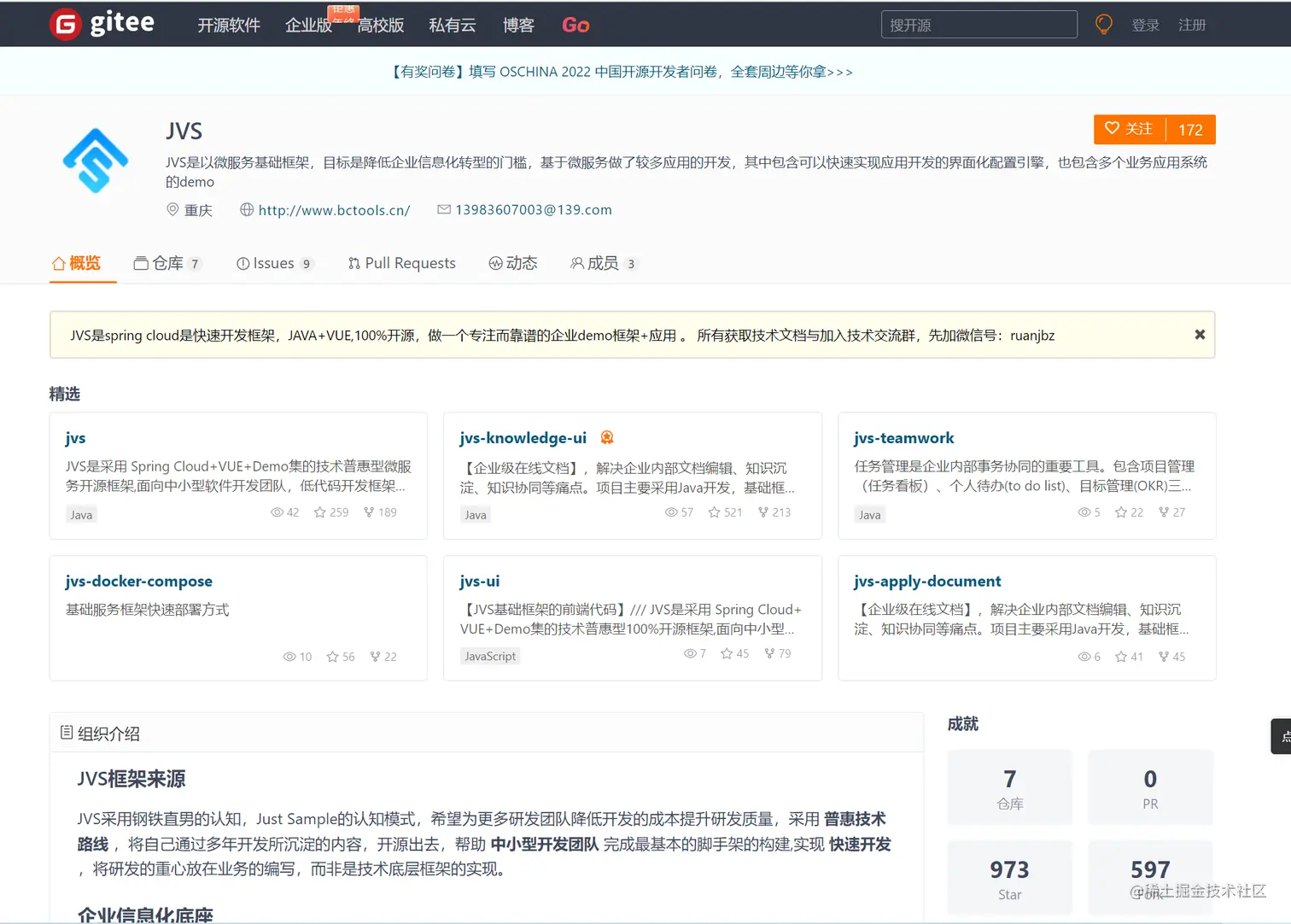Open the Gitee logo home link
This screenshot has height=924, width=1291.
102,24
